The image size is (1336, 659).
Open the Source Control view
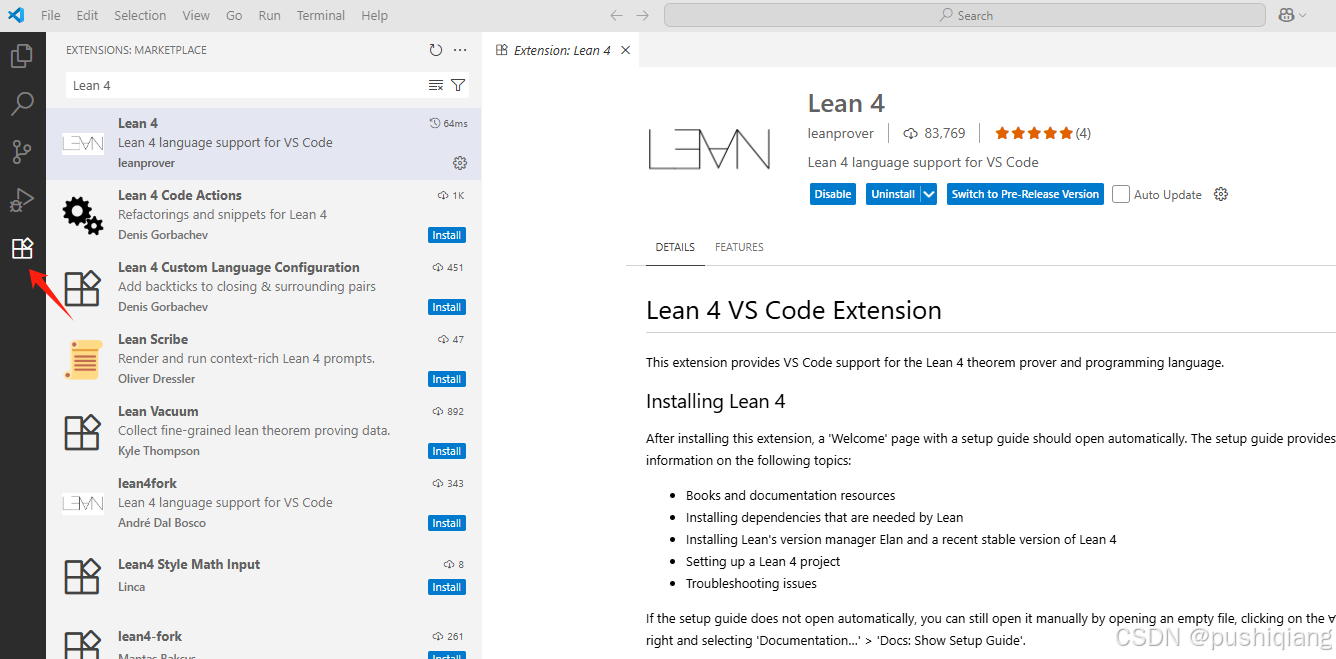click(x=22, y=151)
